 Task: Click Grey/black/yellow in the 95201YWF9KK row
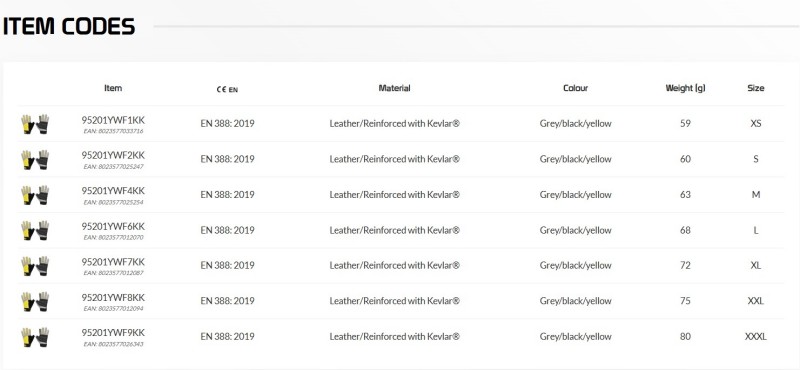tap(576, 336)
